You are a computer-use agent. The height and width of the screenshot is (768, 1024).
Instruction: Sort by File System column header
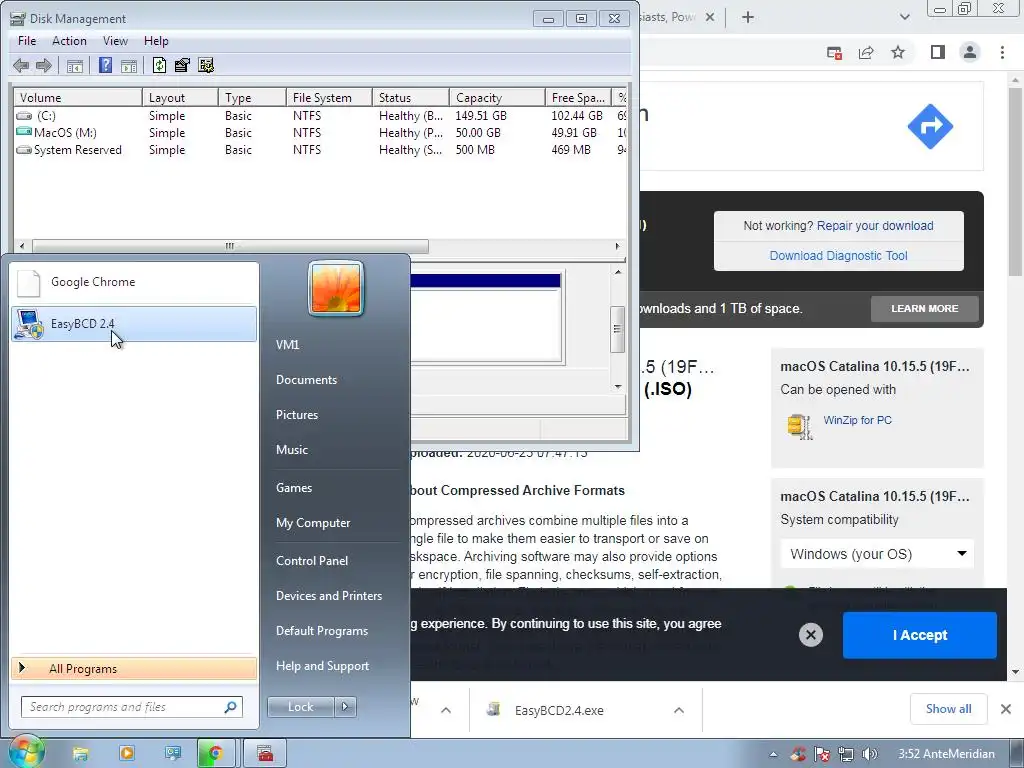(x=329, y=97)
